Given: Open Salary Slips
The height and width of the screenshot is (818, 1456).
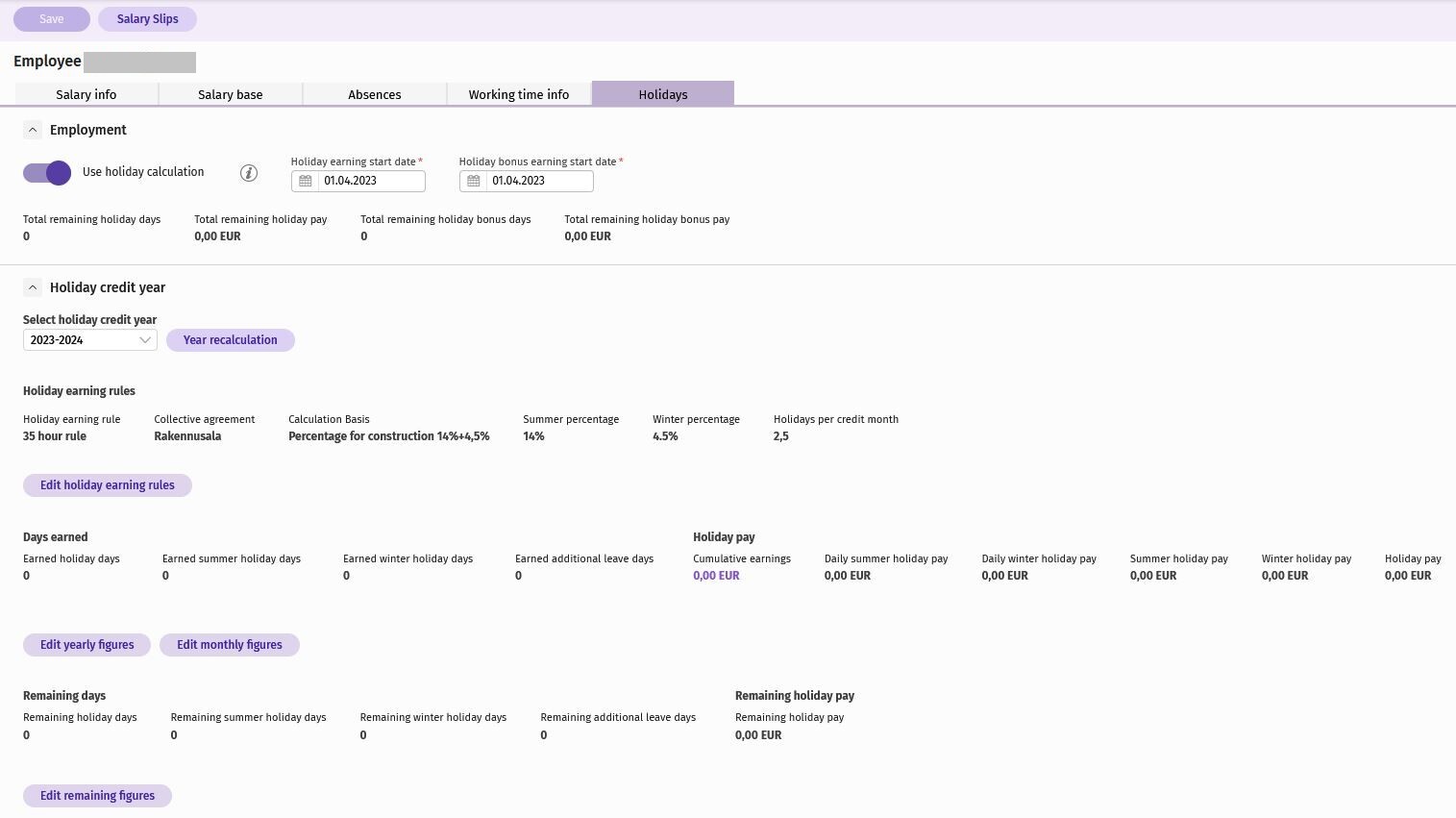Looking at the screenshot, I should [x=148, y=19].
